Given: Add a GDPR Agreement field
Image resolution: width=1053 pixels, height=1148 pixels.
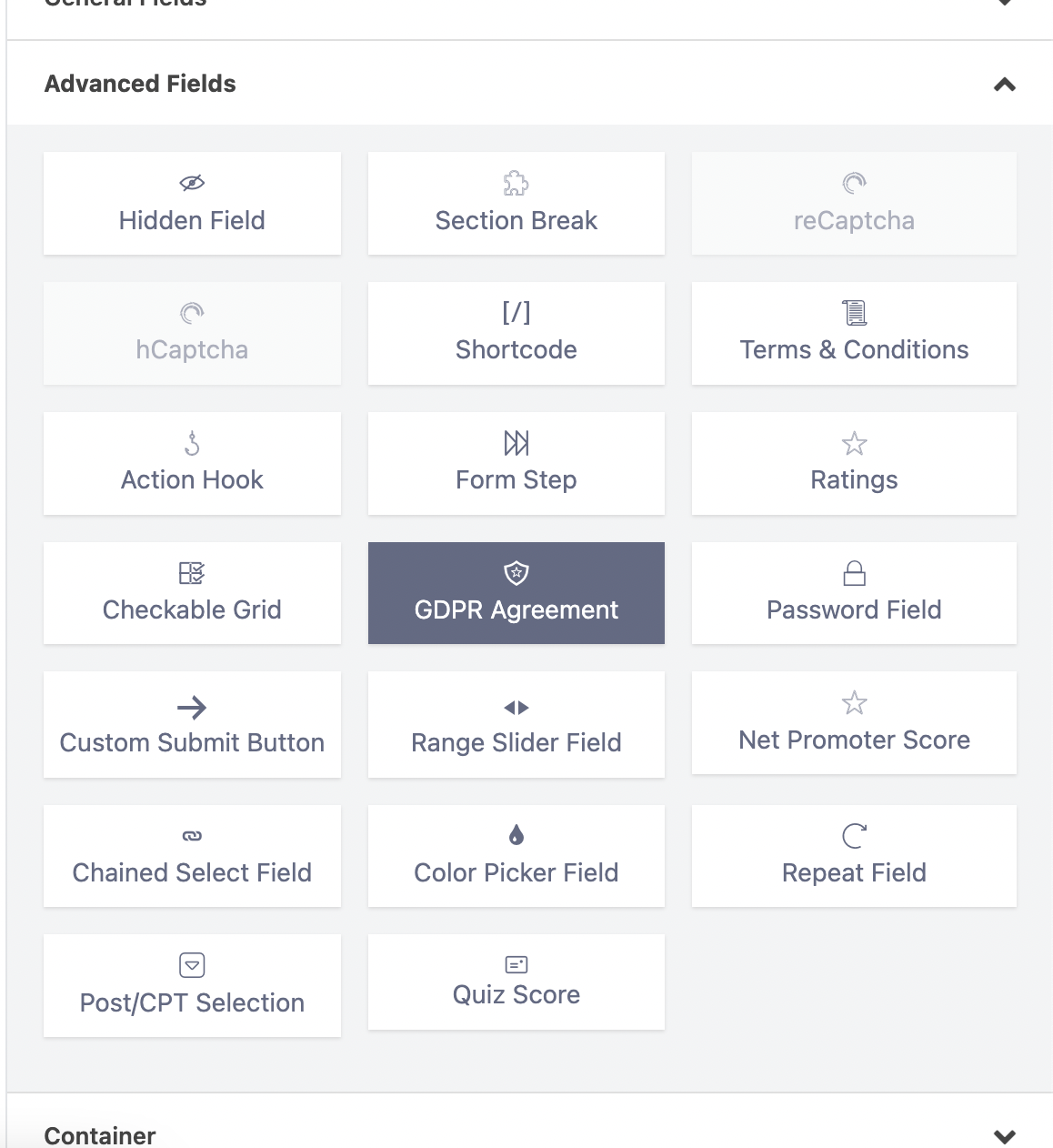Looking at the screenshot, I should click(516, 593).
